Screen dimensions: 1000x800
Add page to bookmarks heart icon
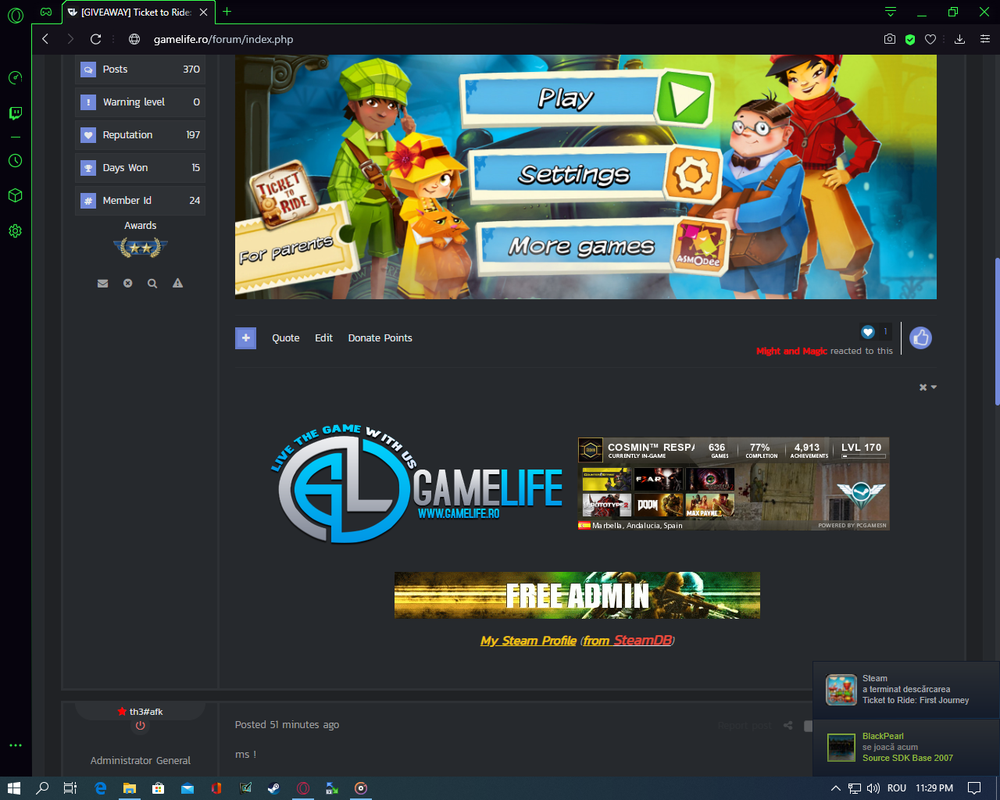930,40
